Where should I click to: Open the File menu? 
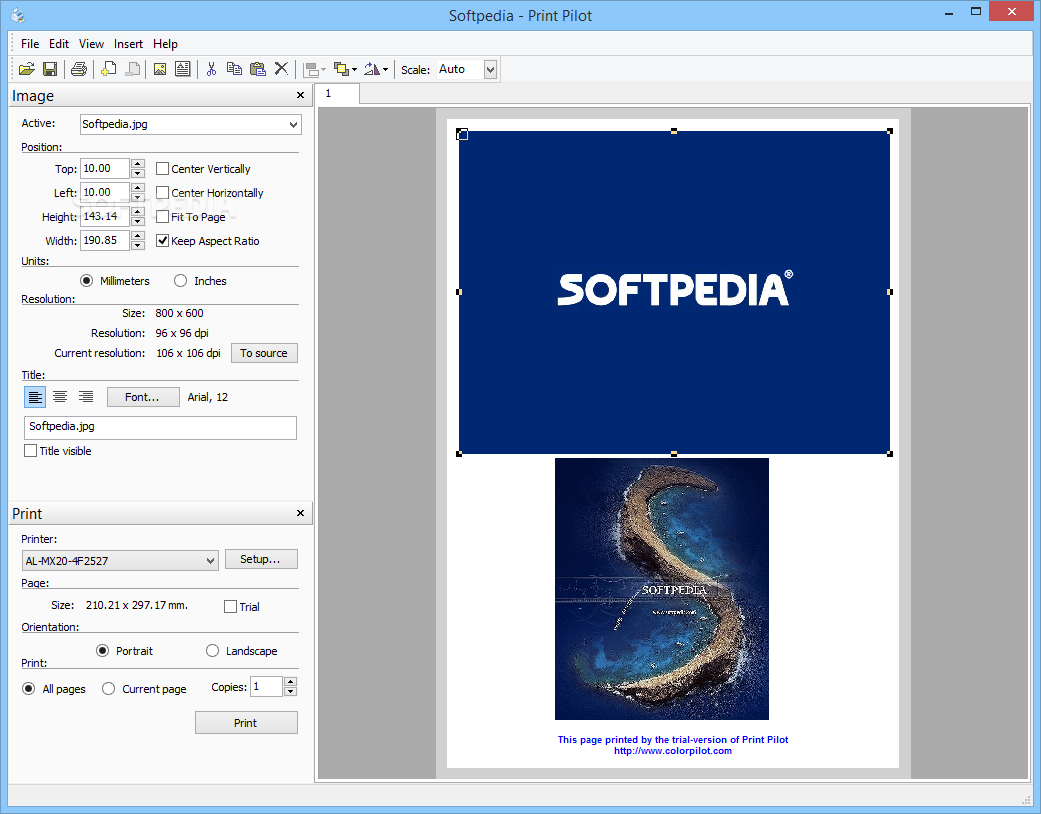[30, 44]
